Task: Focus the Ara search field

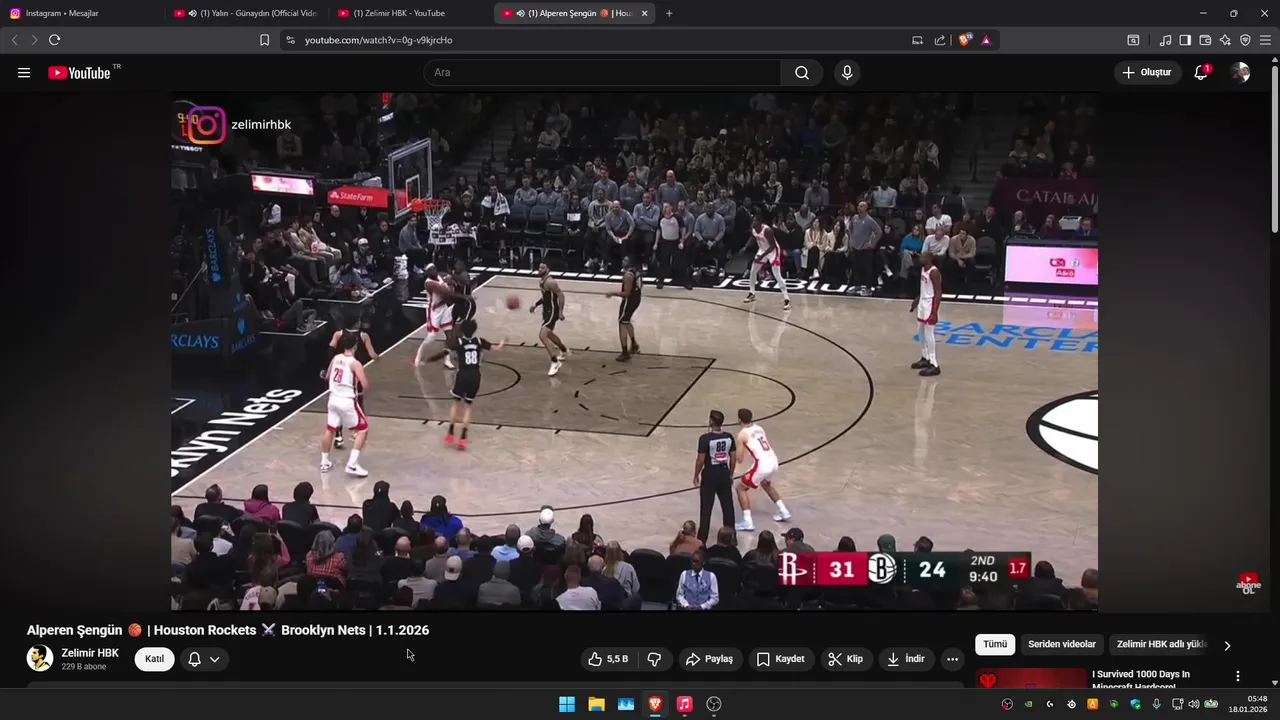Action: coord(601,73)
